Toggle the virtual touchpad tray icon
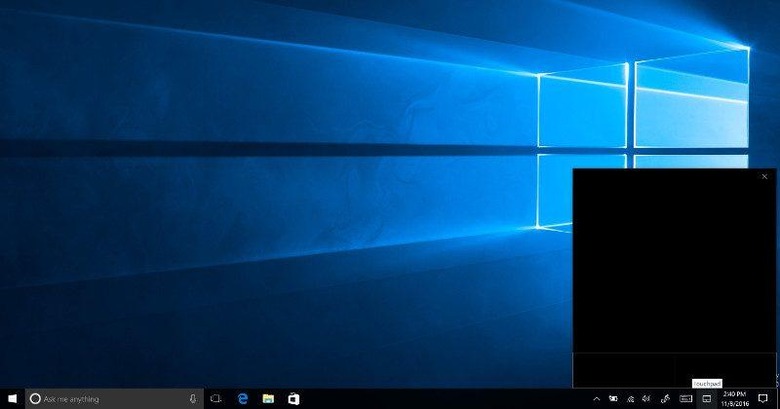Image resolution: width=780 pixels, height=409 pixels. tap(706, 399)
